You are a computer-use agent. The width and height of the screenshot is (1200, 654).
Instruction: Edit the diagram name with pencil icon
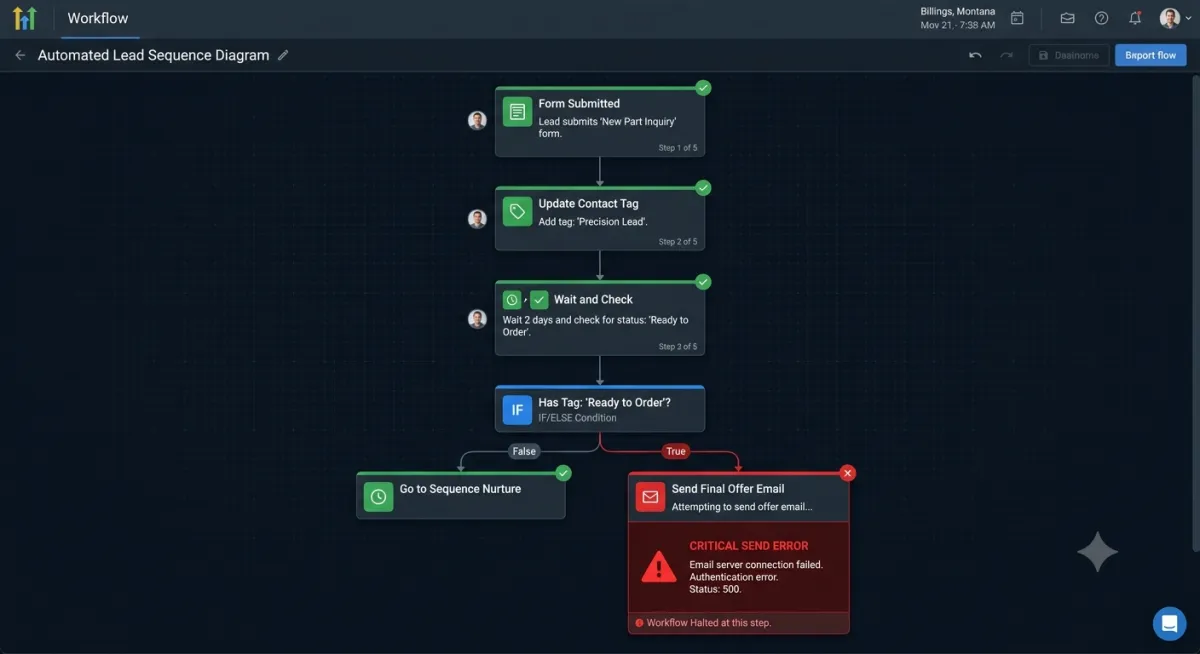[x=283, y=55]
